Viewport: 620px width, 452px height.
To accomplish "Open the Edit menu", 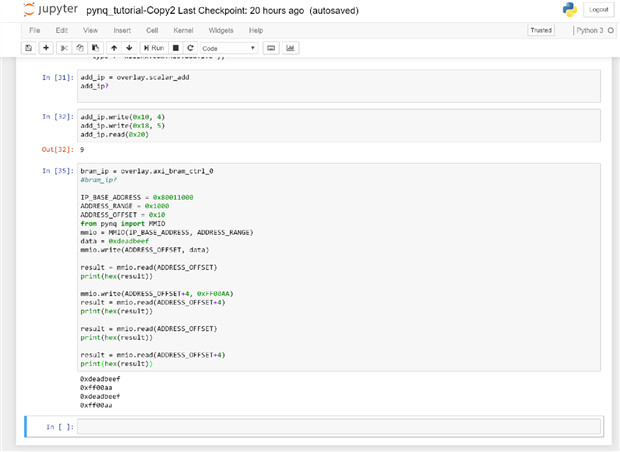I will pos(62,30).
